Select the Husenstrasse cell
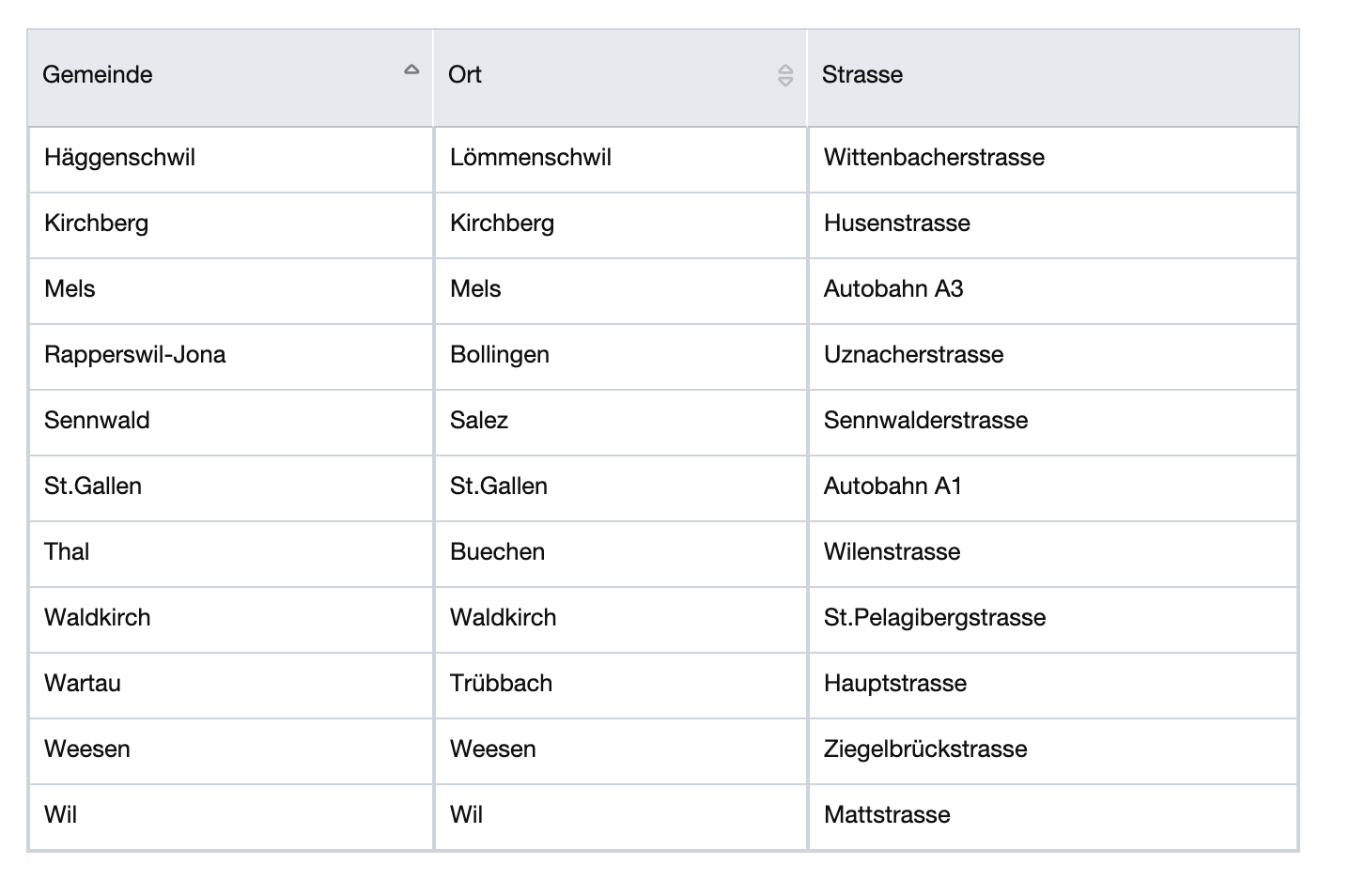The width and height of the screenshot is (1366, 896). (x=1053, y=225)
